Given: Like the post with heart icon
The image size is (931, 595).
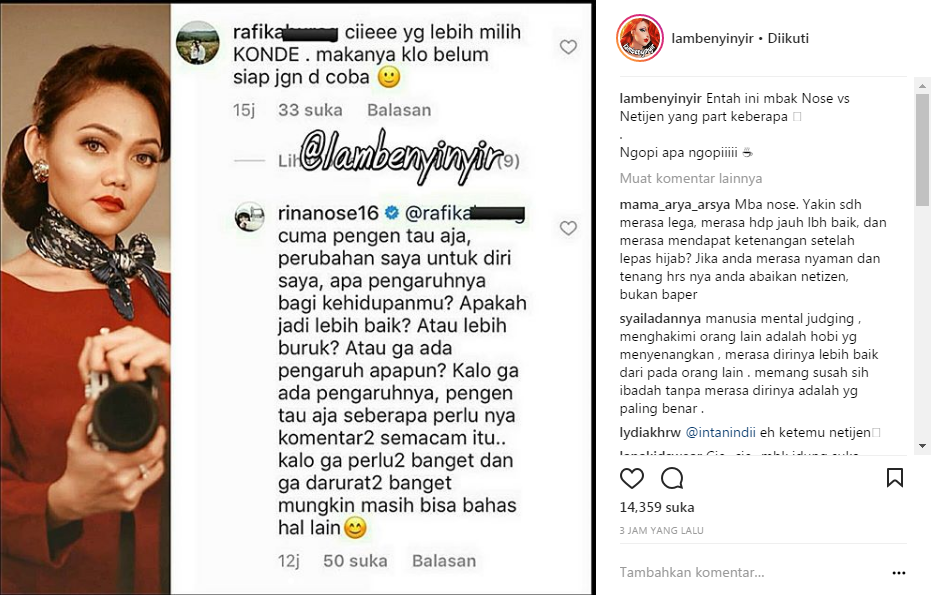Looking at the screenshot, I should click(x=632, y=478).
